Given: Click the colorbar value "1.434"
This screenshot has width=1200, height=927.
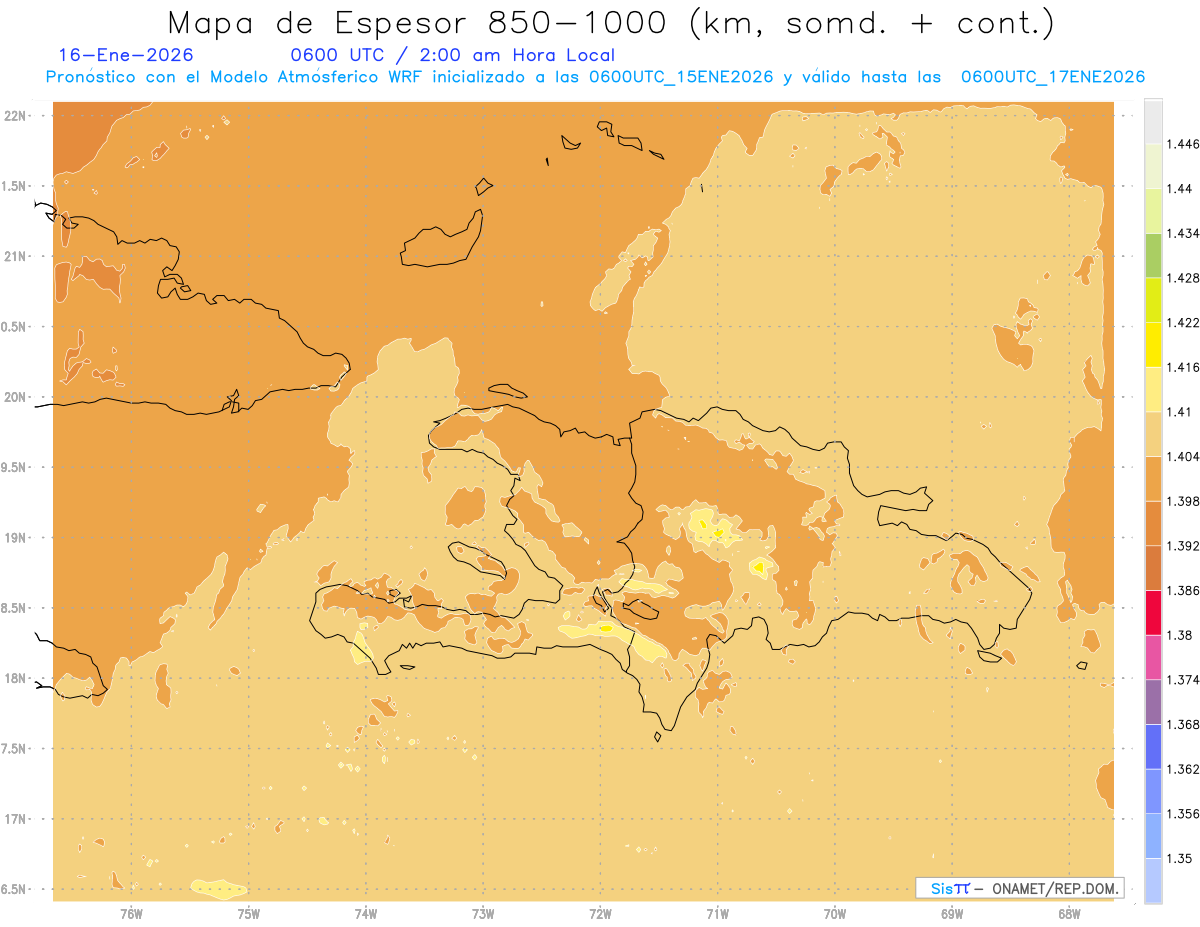Looking at the screenshot, I should coord(1184,233).
